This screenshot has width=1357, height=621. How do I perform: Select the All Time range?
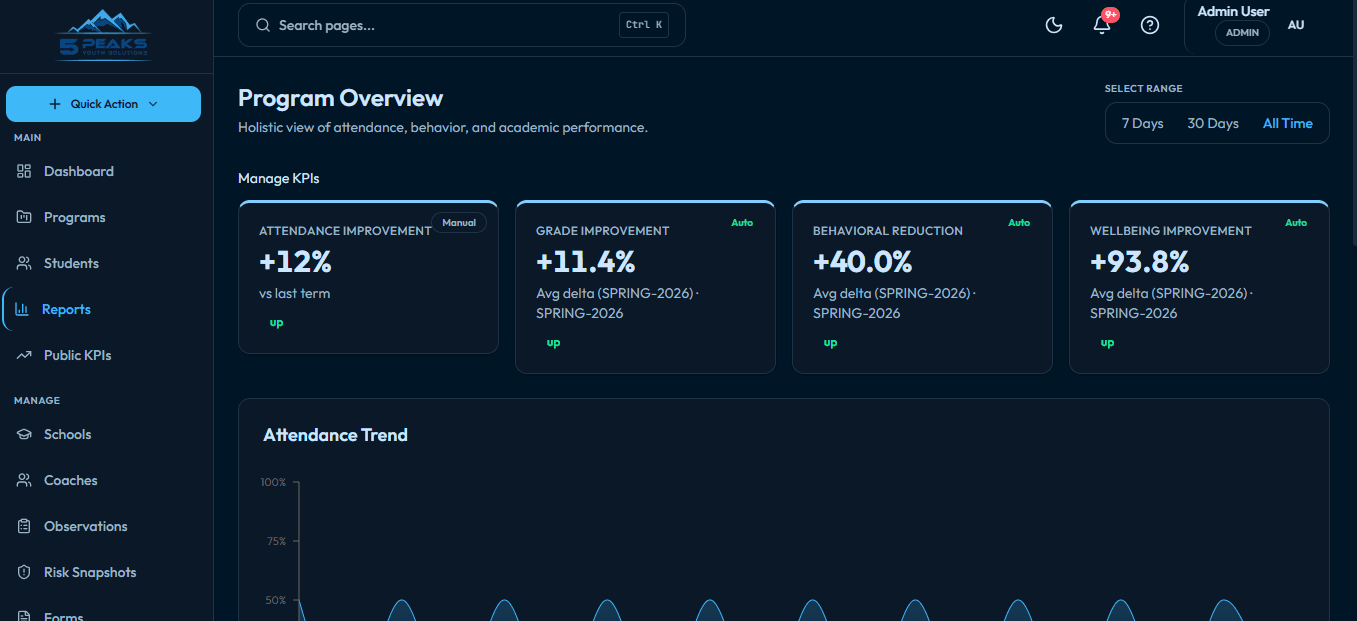click(1288, 123)
